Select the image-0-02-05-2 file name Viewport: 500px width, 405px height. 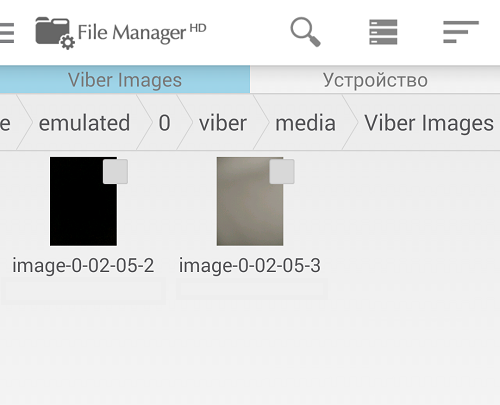(83, 266)
